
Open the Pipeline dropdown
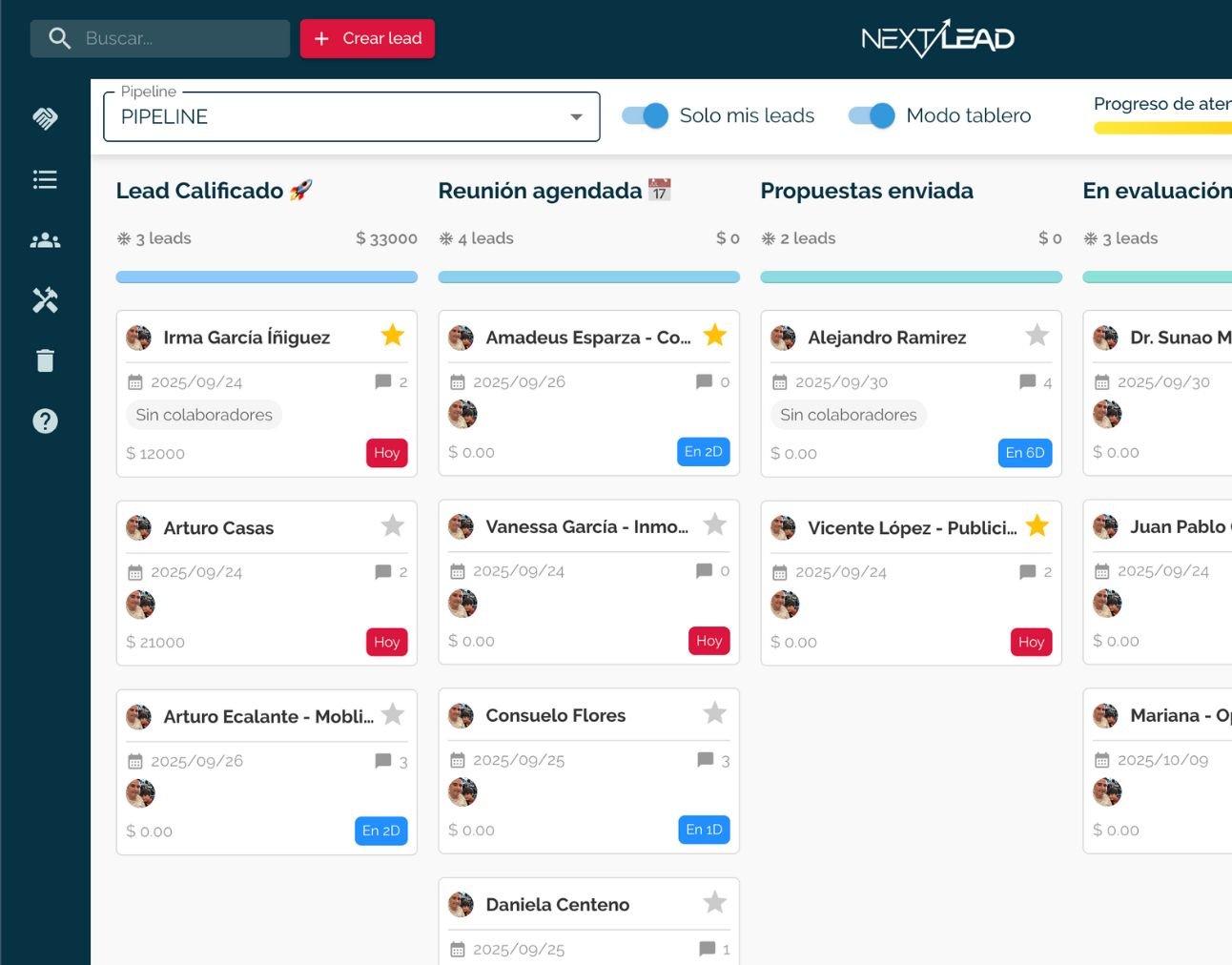tap(575, 116)
